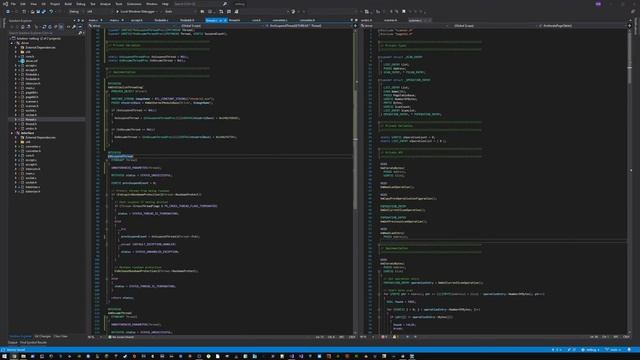Switch to Class View bottom tab
This screenshot has width=640, height=360.
click(x=61, y=337)
